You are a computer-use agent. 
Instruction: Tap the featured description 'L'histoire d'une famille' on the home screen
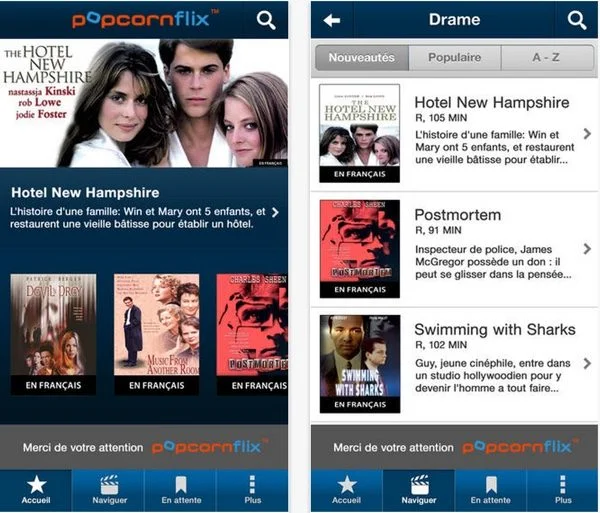[138, 218]
